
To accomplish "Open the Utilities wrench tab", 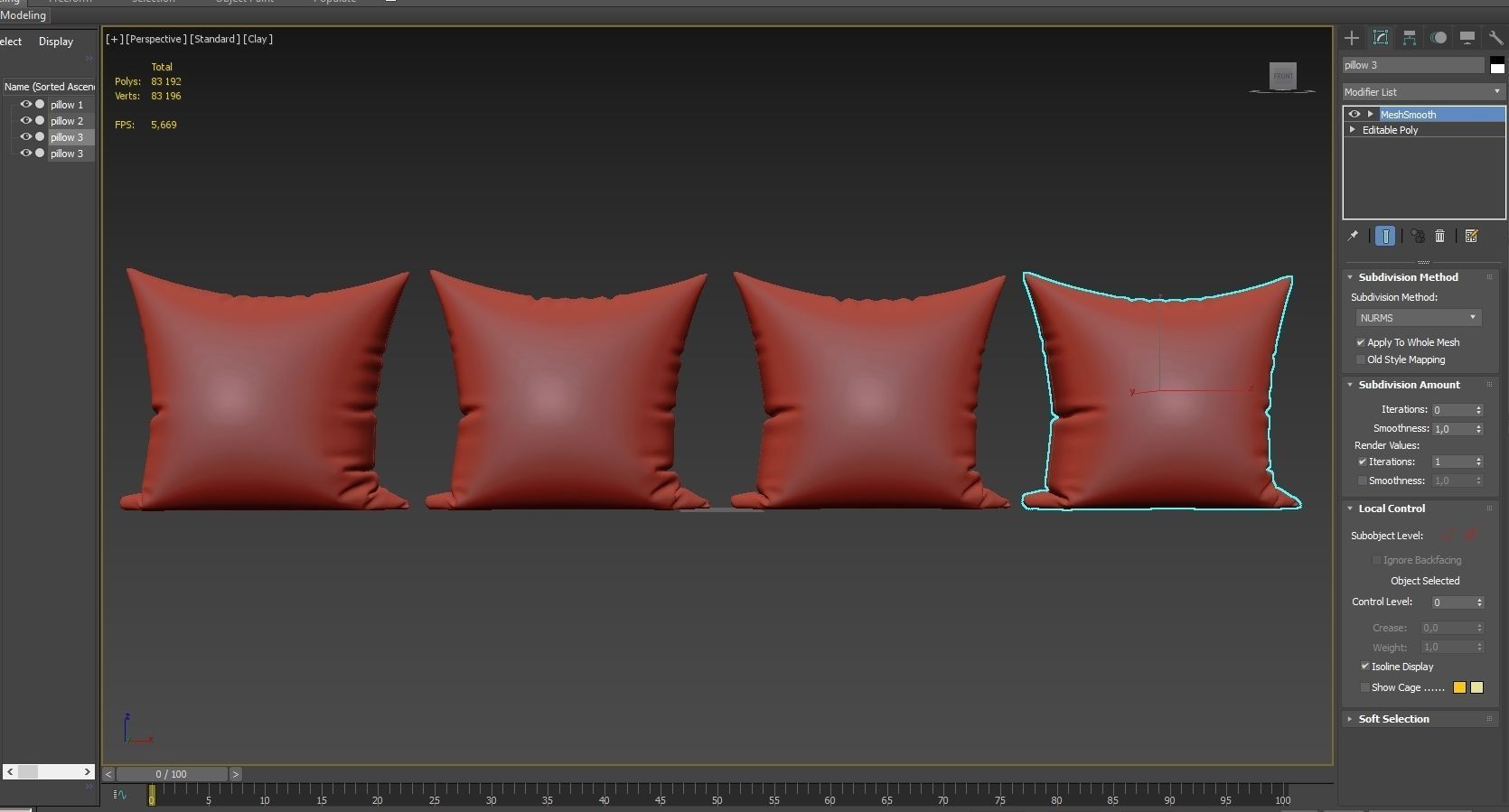I will coord(1495,37).
